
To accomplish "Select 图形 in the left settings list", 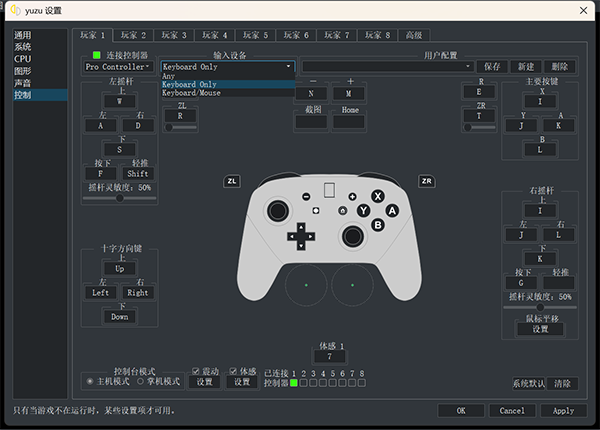I will (23, 71).
